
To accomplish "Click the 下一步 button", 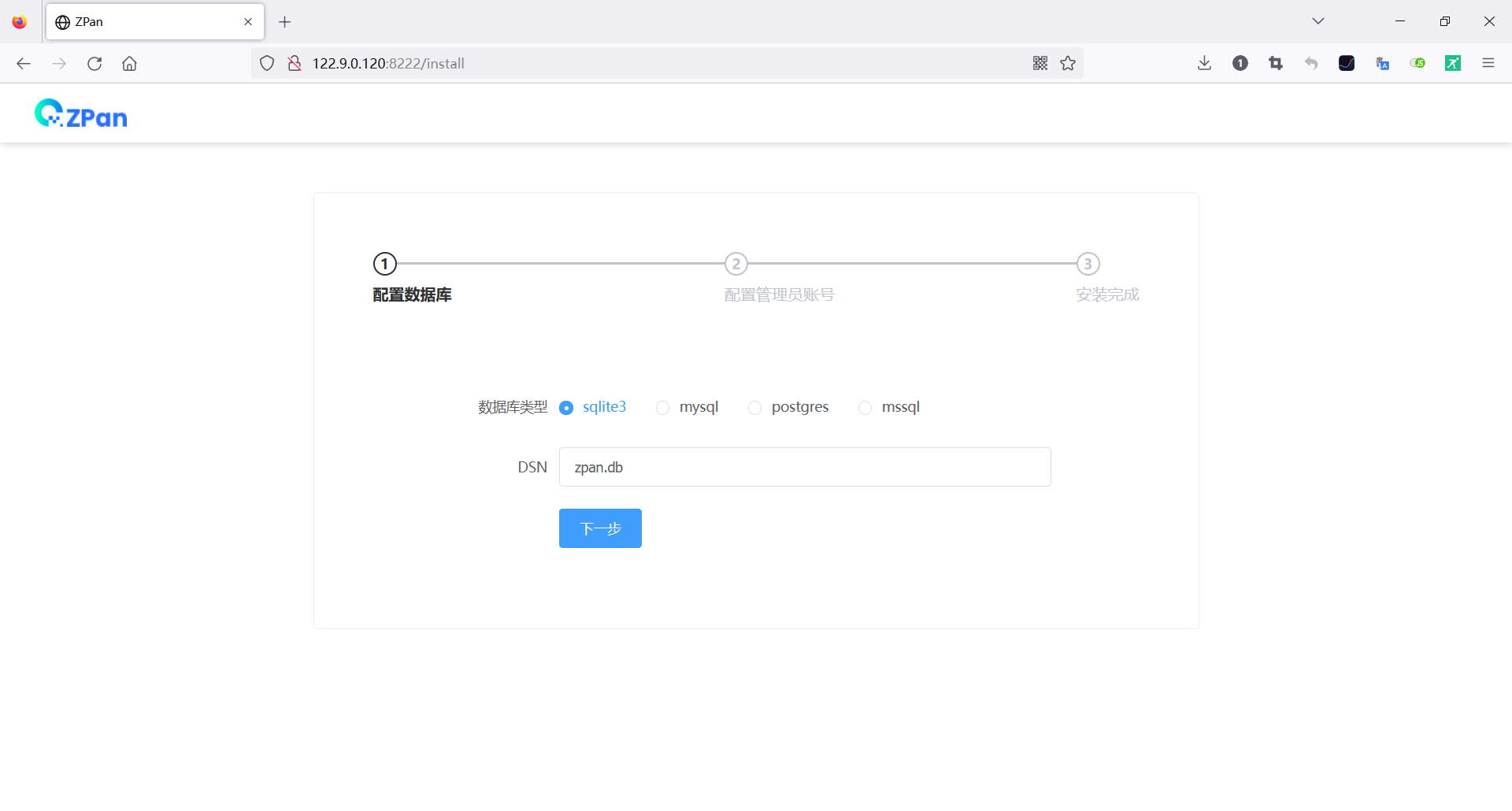I will 600,528.
